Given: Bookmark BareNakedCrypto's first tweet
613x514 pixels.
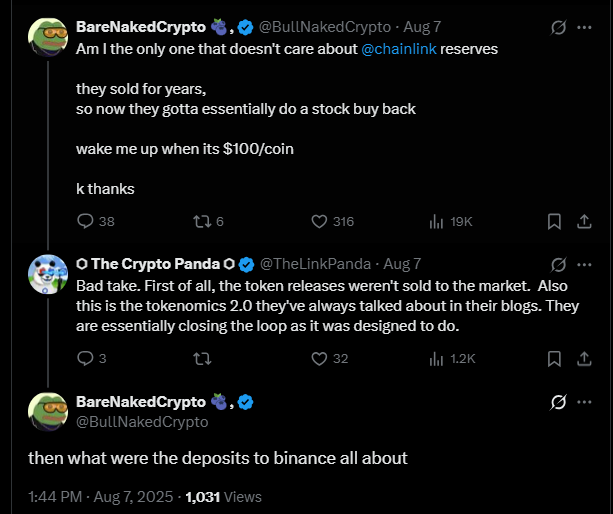Looking at the screenshot, I should pyautogui.click(x=555, y=221).
